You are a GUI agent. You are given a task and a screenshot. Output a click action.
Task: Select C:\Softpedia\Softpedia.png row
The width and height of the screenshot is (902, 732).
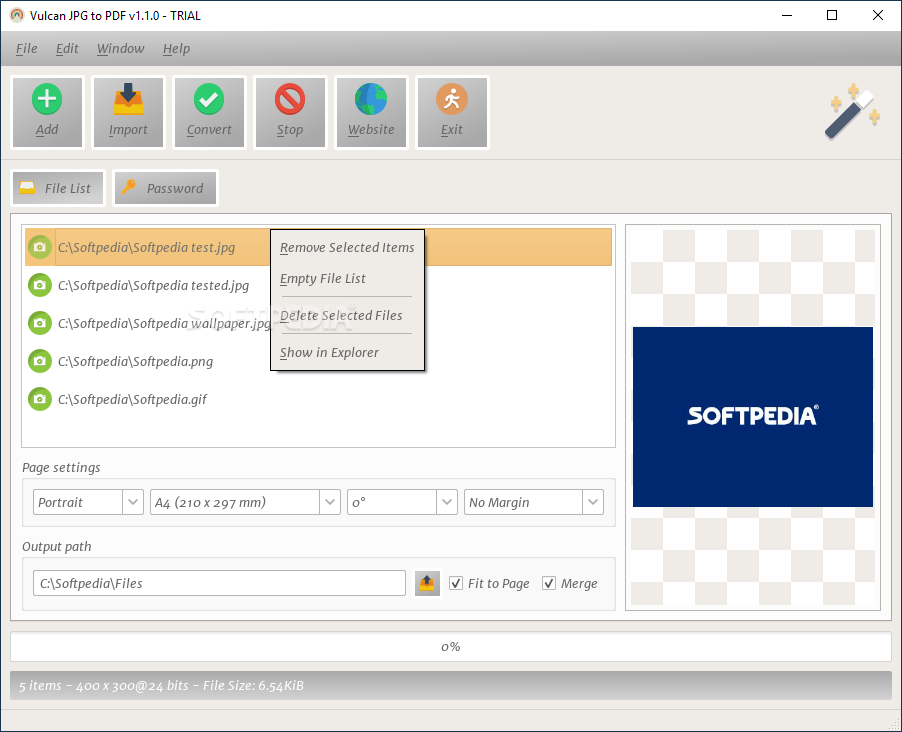(318, 361)
